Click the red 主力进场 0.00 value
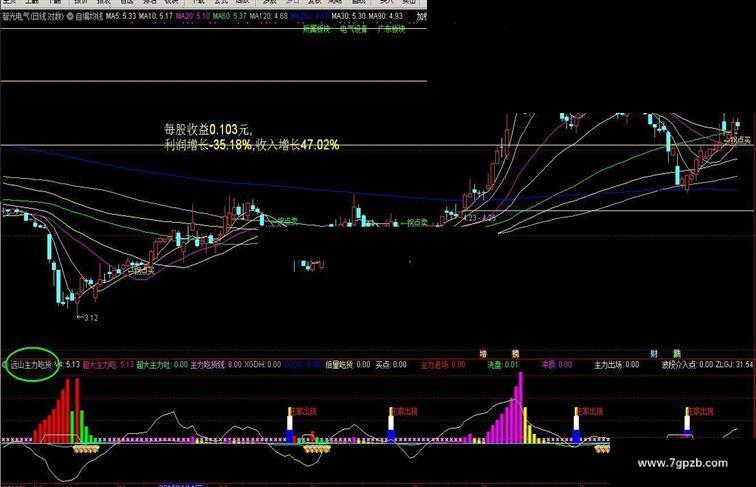The width and height of the screenshot is (756, 487). tap(443, 365)
